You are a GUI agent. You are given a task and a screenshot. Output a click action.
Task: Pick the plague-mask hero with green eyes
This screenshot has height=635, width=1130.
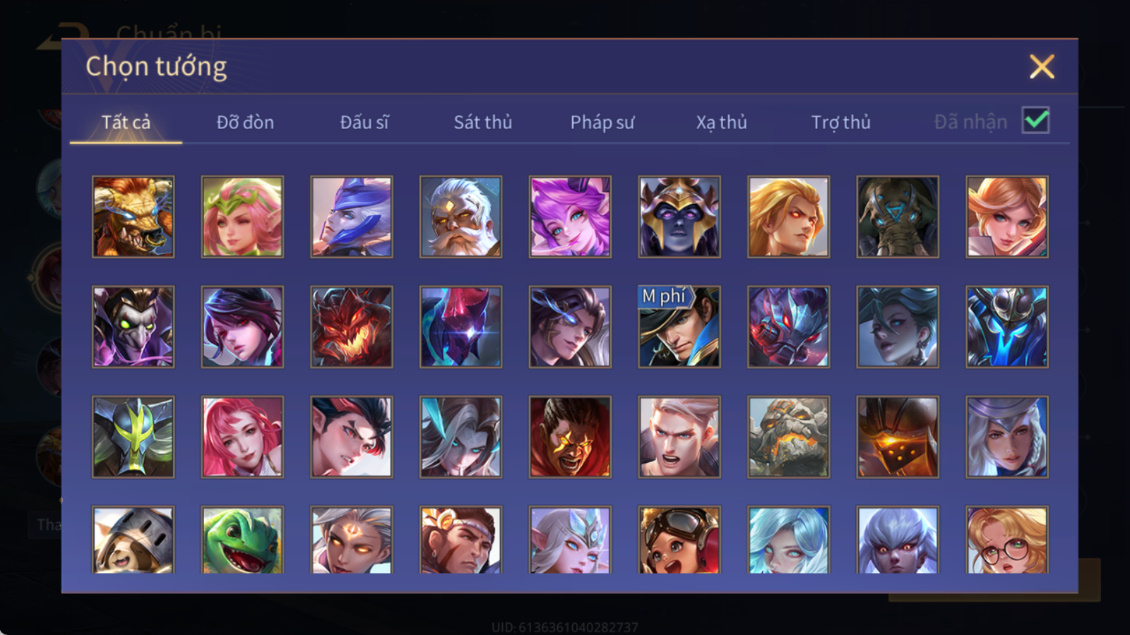133,327
